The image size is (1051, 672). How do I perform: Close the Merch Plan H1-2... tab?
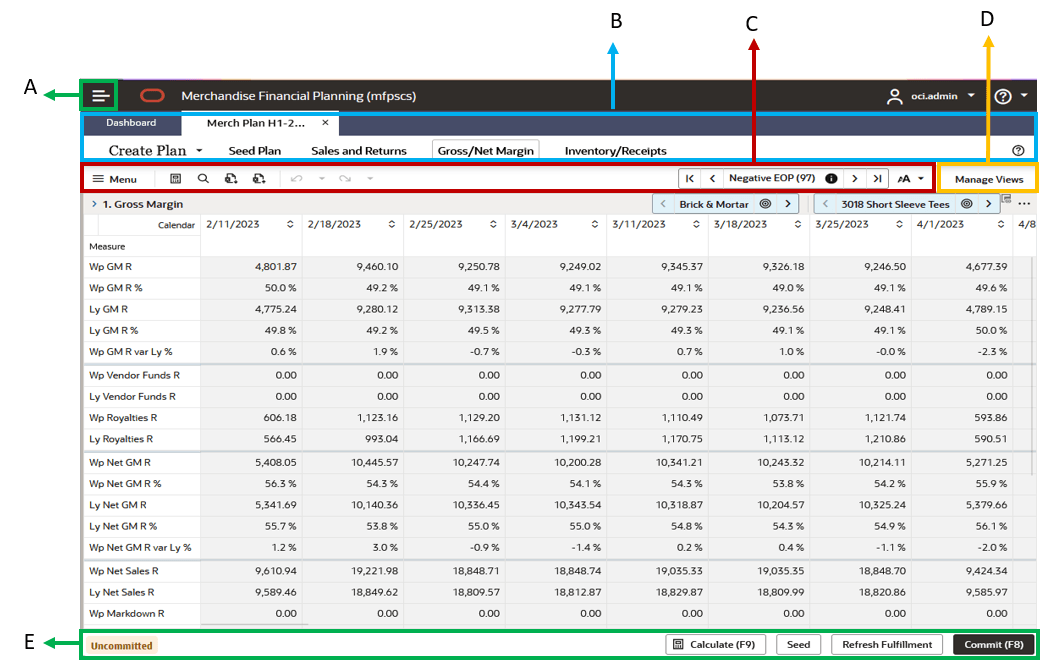325,123
